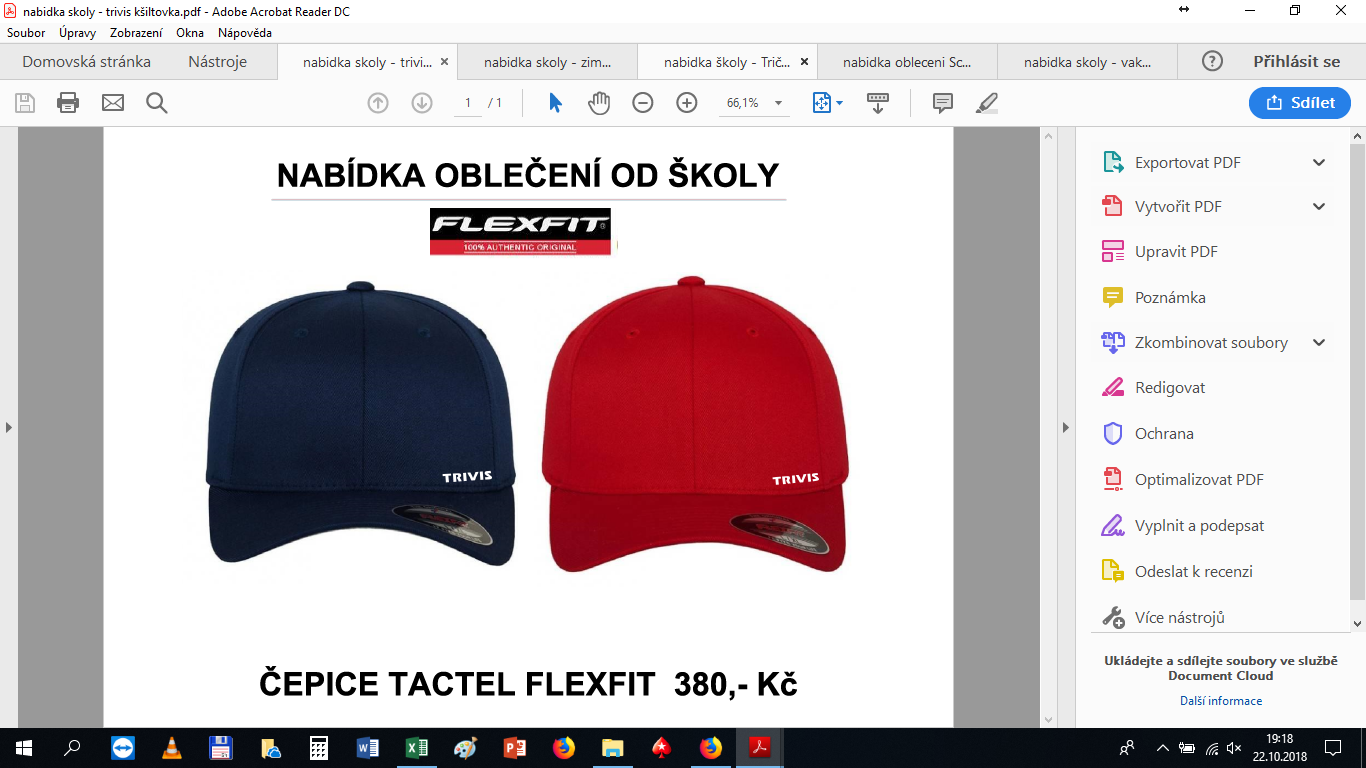This screenshot has height=768, width=1366.
Task: Switch to Nástroje tab
Action: 217,62
